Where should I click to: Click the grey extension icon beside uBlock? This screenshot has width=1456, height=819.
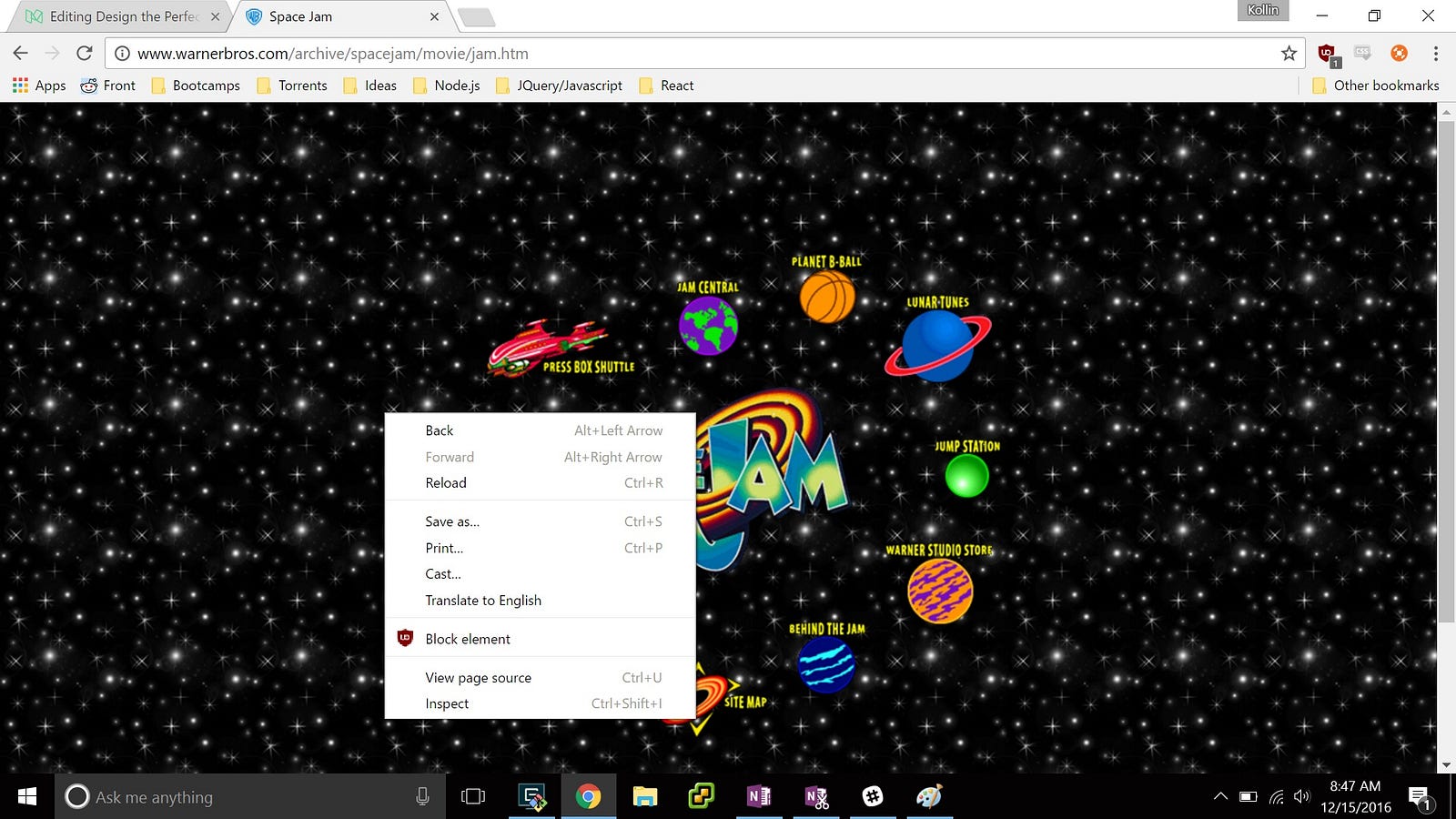tap(1362, 54)
